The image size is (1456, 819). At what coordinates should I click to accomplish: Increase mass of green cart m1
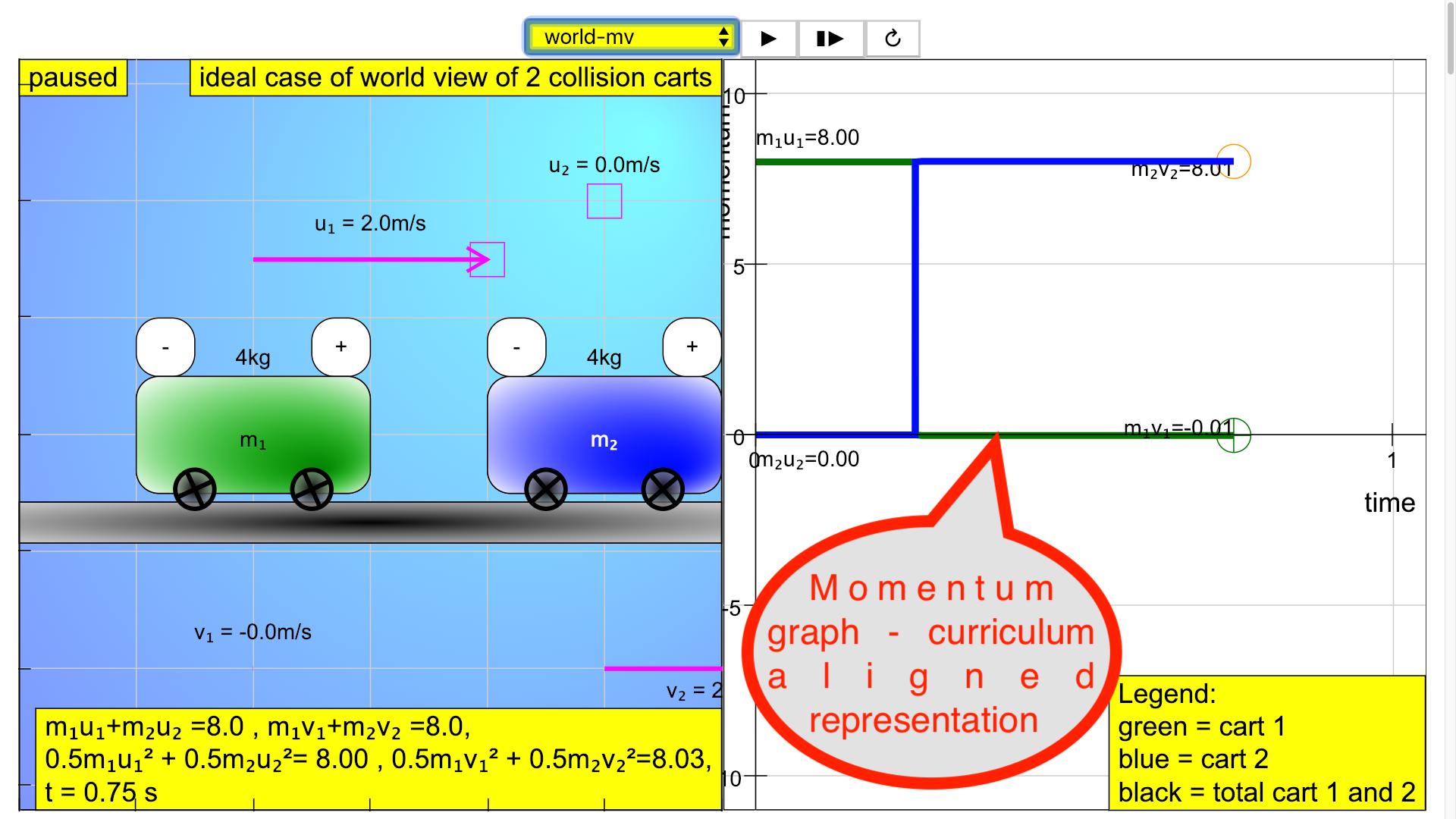pos(341,347)
